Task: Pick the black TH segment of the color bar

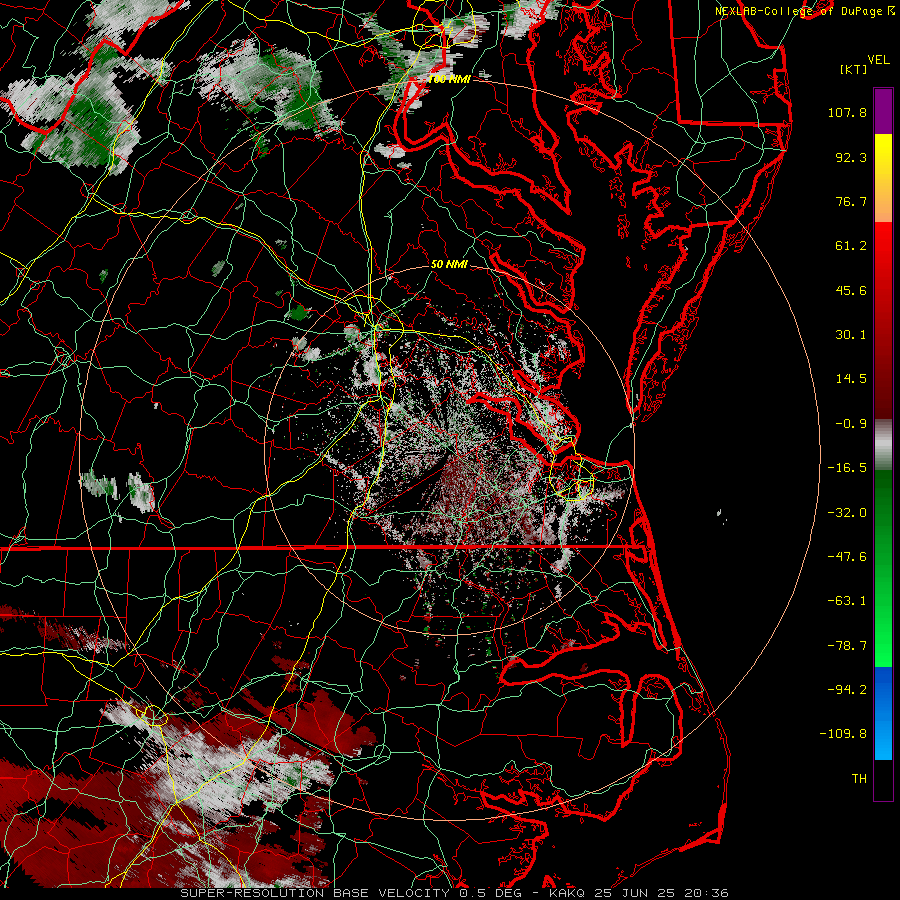Action: pyautogui.click(x=883, y=780)
